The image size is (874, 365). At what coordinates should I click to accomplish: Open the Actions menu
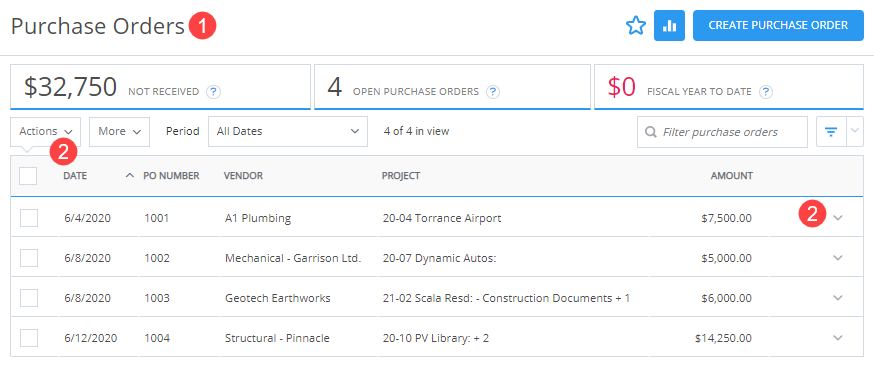coord(46,132)
